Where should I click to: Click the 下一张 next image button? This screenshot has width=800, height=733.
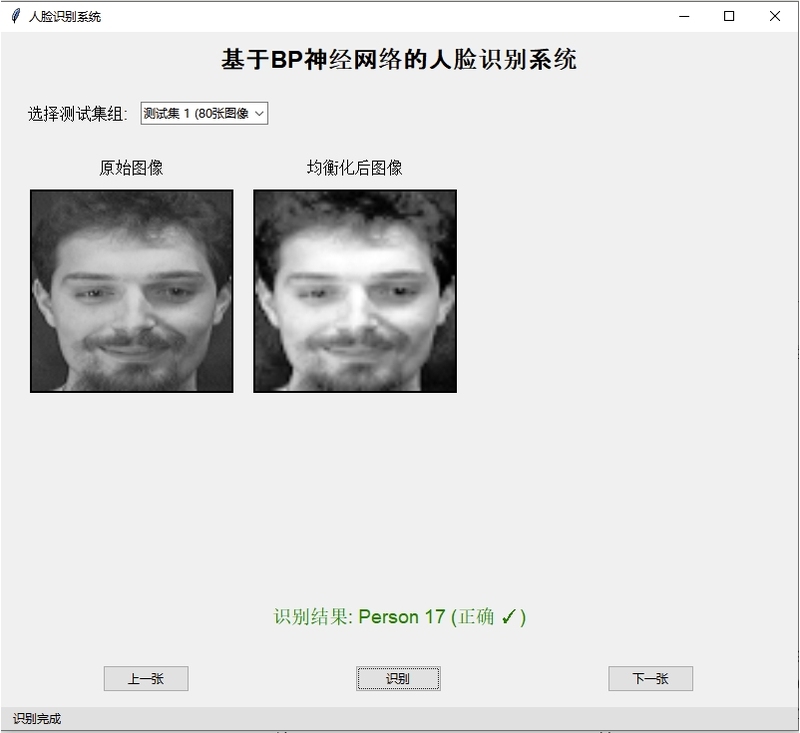pos(651,678)
